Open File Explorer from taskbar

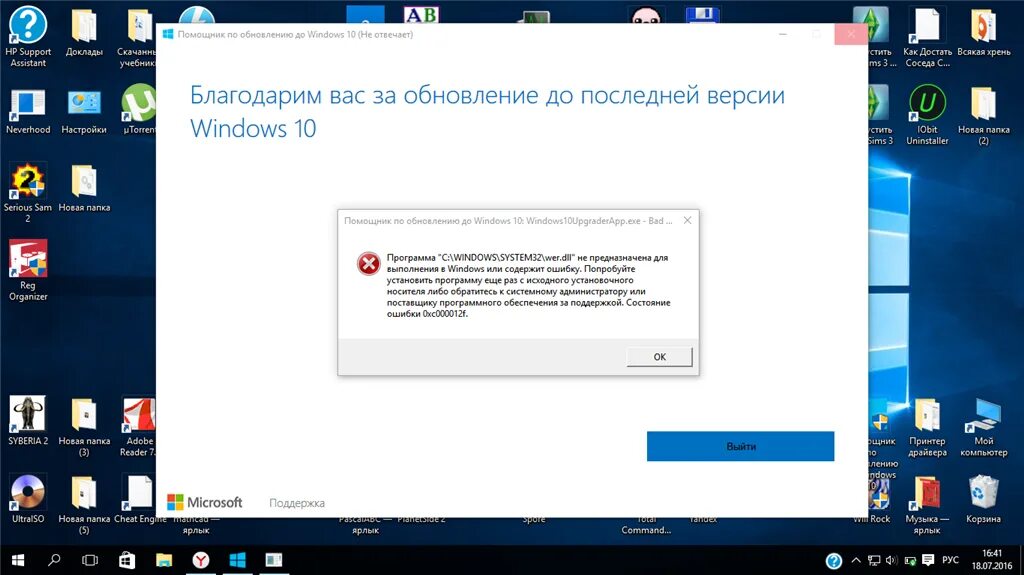tap(163, 560)
